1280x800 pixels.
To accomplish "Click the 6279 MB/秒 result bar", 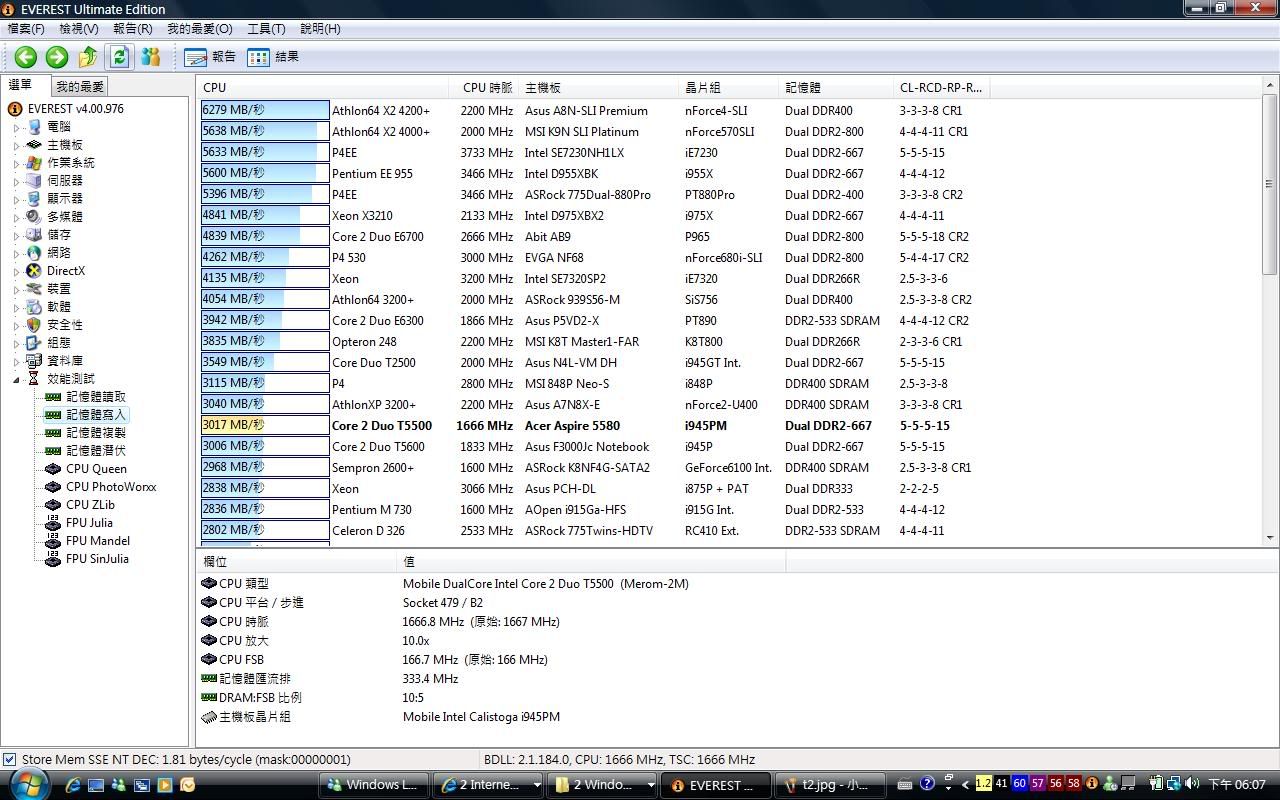I will (265, 111).
